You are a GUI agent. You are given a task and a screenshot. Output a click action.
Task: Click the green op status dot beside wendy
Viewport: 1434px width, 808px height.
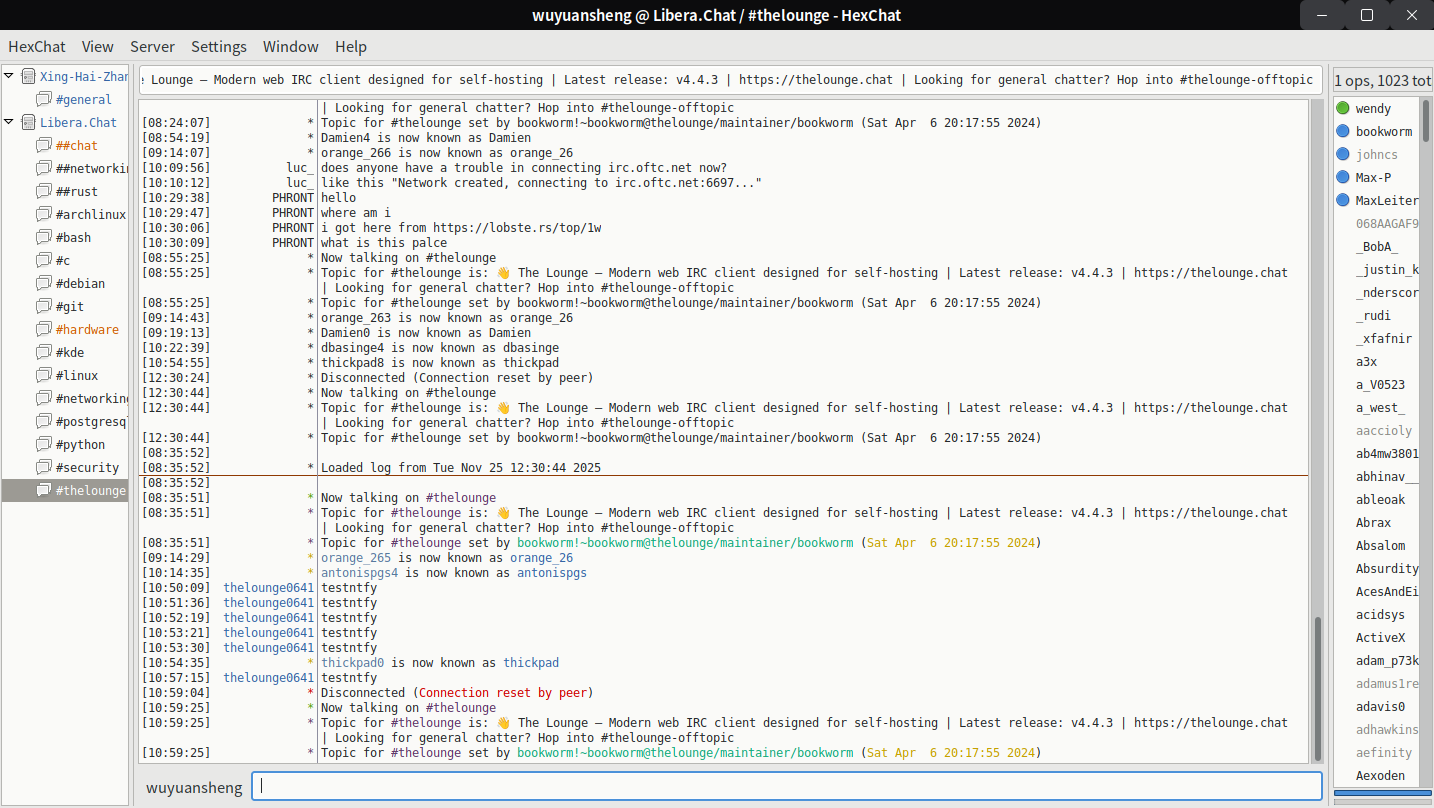1343,108
